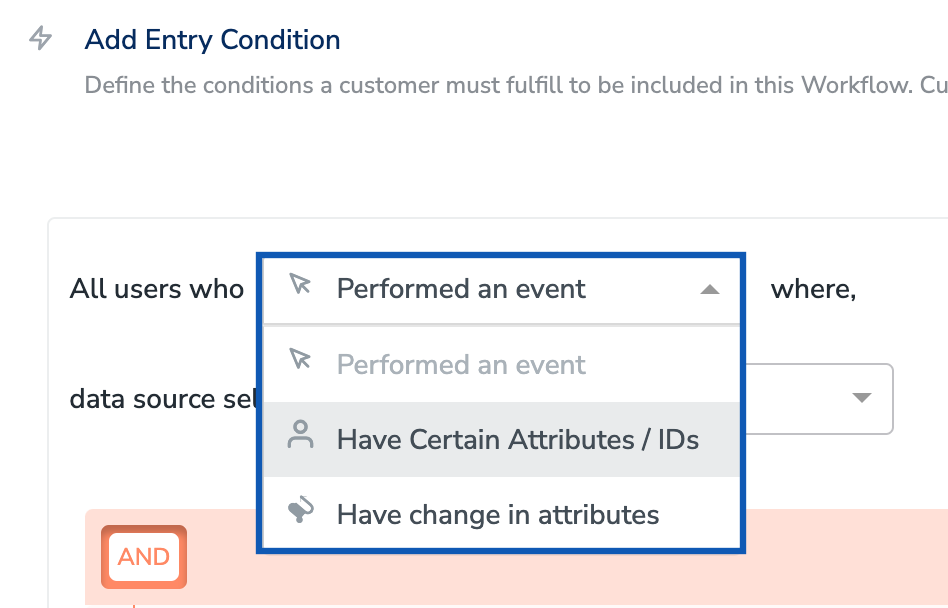Choose the greyed 'Performed an event' list option

[461, 365]
